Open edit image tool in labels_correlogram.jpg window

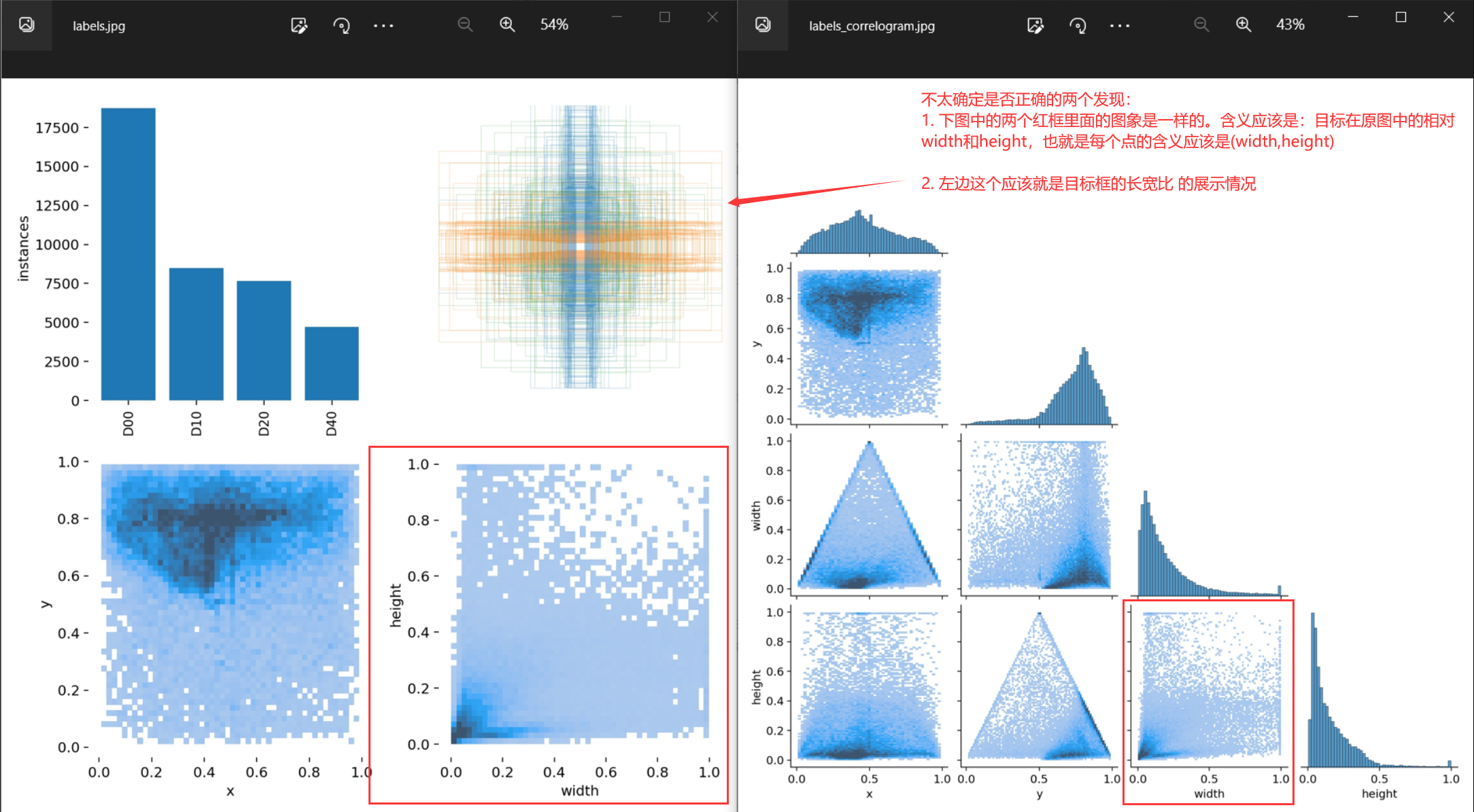(1035, 26)
